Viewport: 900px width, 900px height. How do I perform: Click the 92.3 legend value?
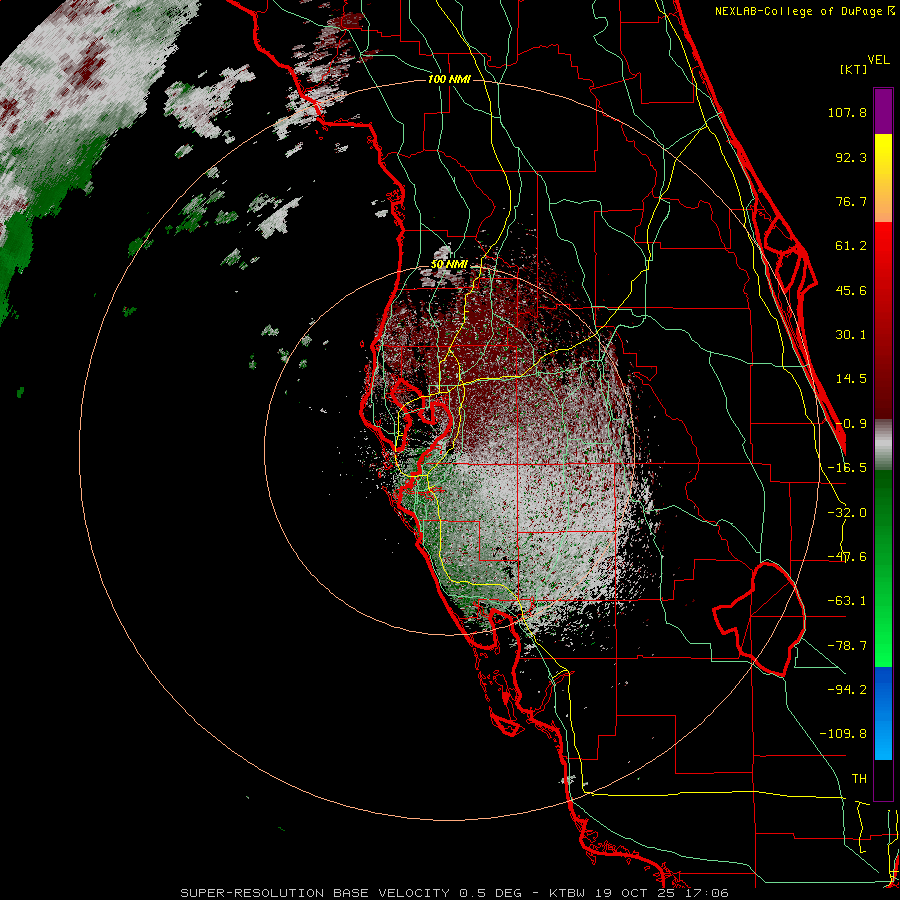pos(851,157)
